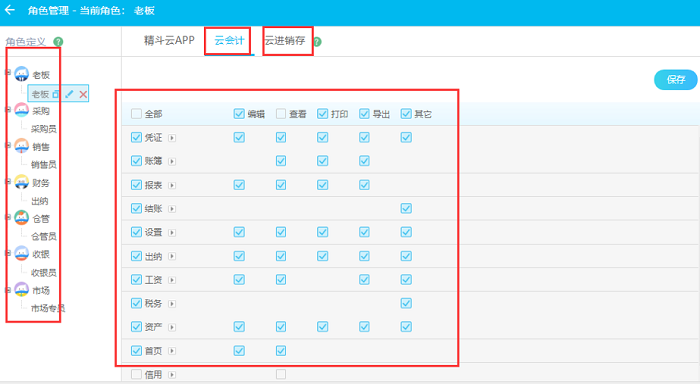Delete 老板 role with the red X icon
The height and width of the screenshot is (384, 700).
(x=83, y=94)
